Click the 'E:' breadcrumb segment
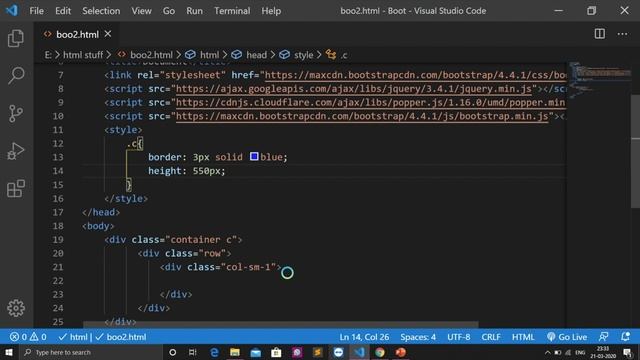This screenshot has width=640, height=360. point(48,55)
